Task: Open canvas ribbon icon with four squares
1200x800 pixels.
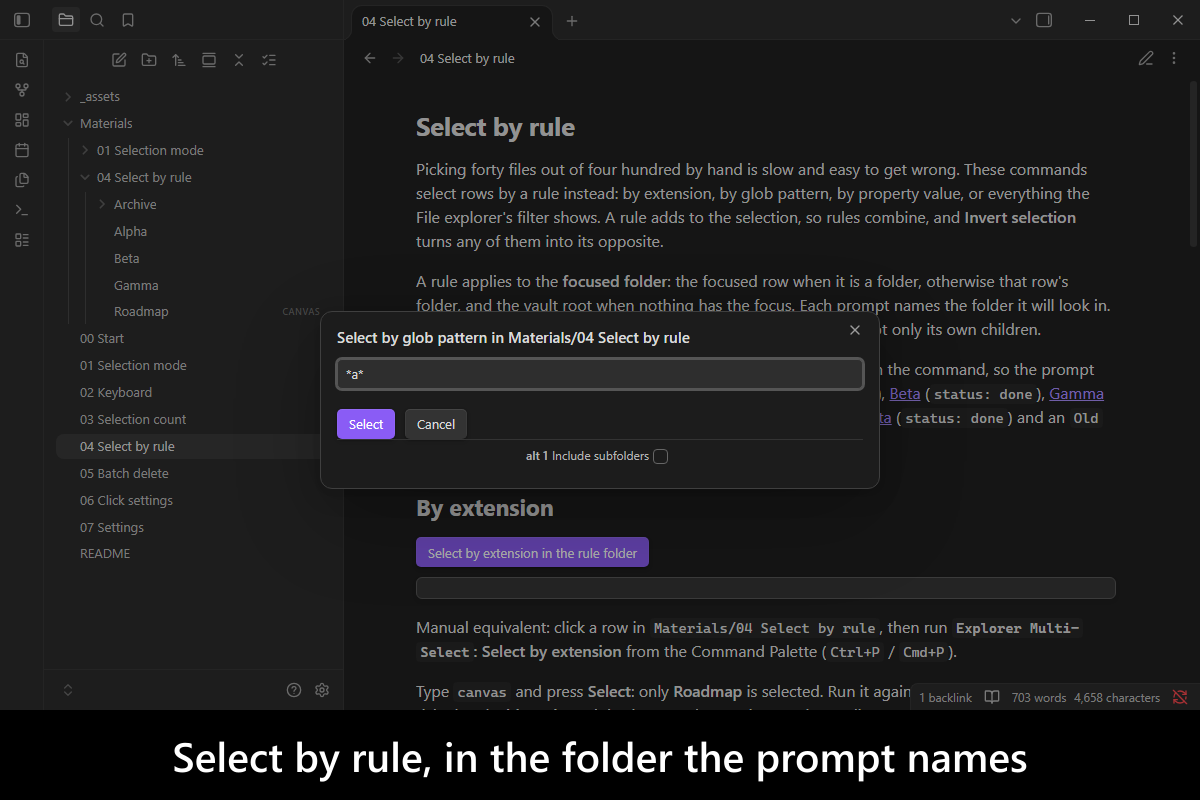Action: 22,120
